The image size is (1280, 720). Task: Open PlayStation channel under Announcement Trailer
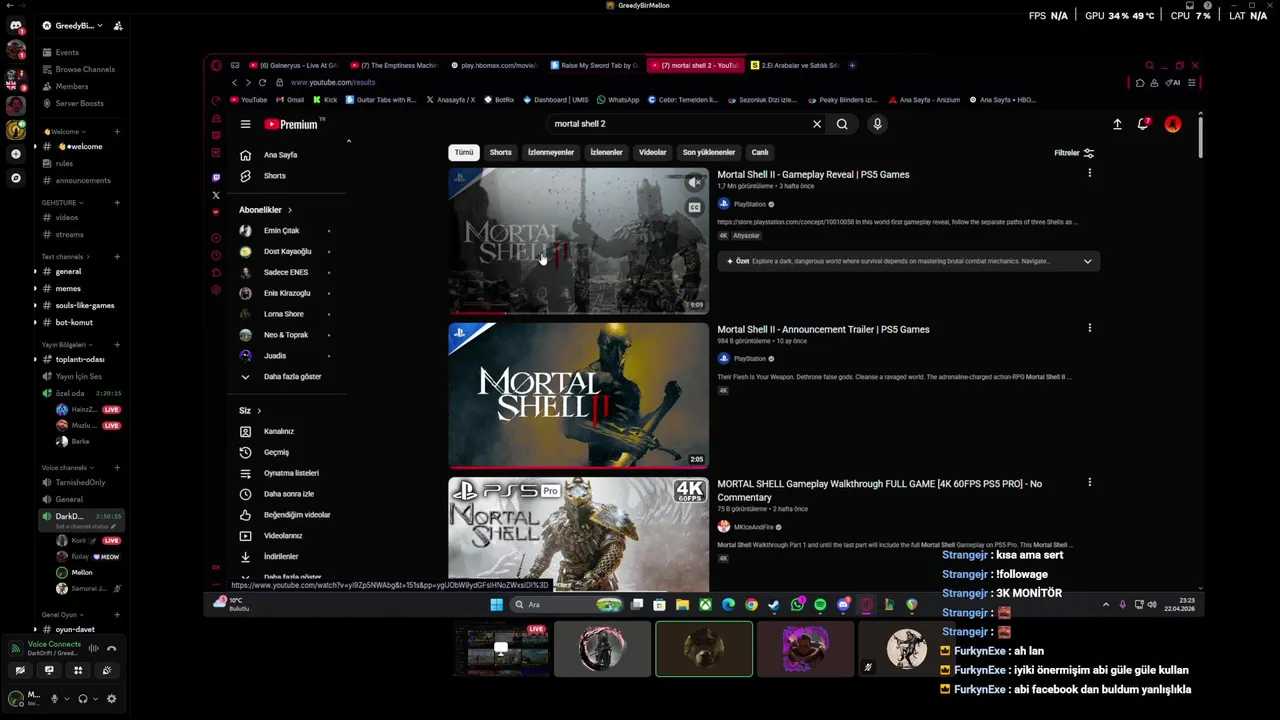(749, 358)
